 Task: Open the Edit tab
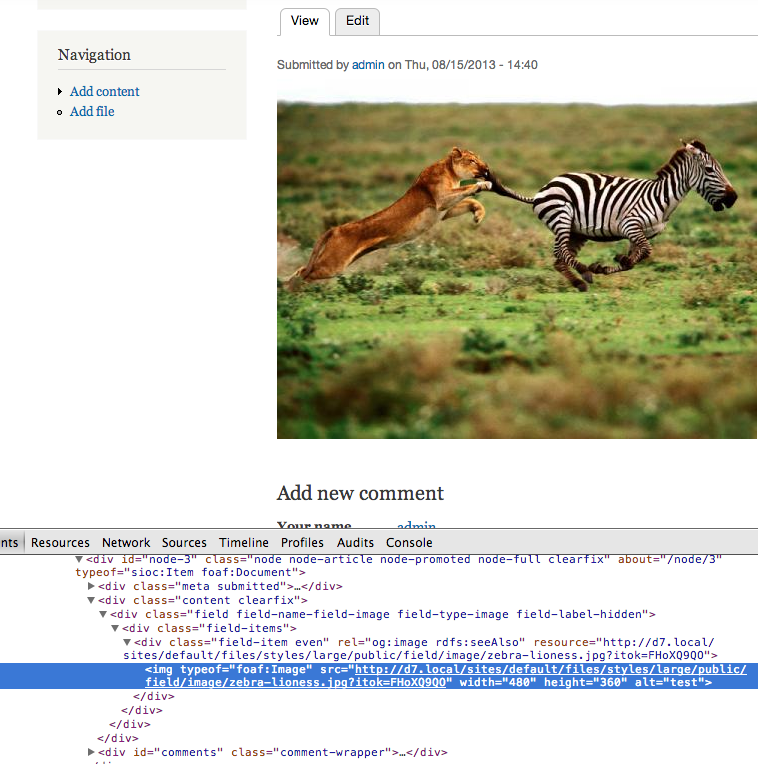click(357, 21)
